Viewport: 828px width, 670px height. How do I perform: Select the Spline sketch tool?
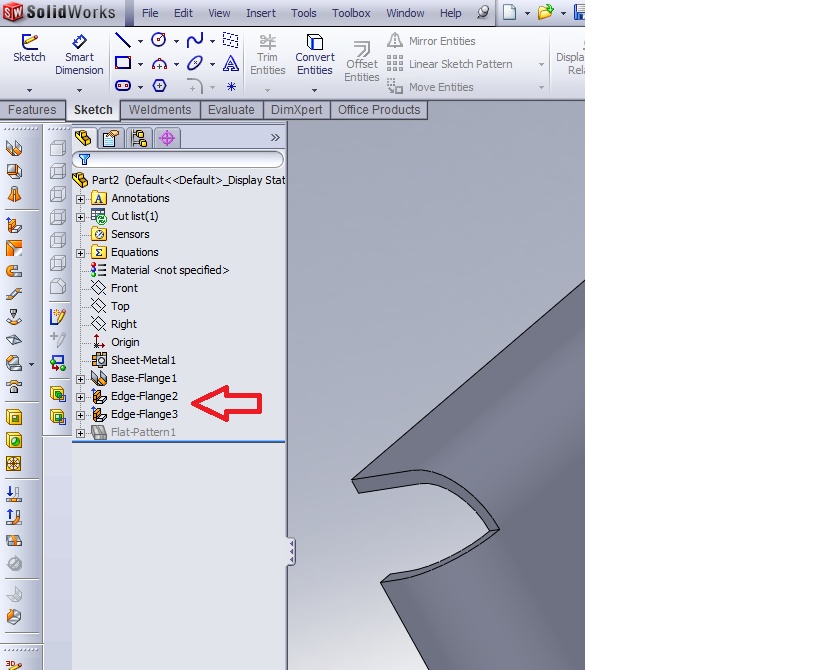[195, 40]
